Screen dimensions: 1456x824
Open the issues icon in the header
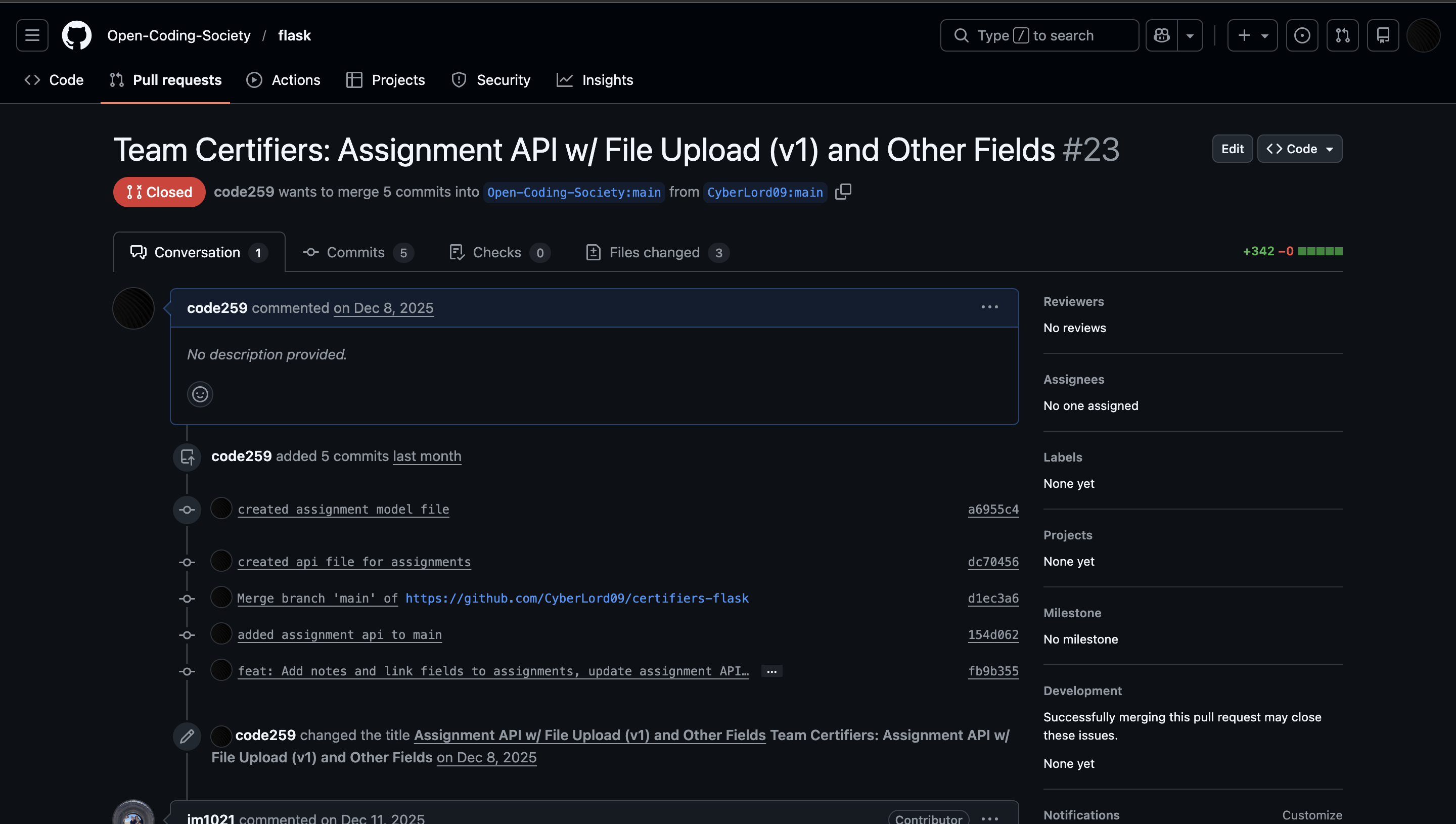pyautogui.click(x=1301, y=35)
